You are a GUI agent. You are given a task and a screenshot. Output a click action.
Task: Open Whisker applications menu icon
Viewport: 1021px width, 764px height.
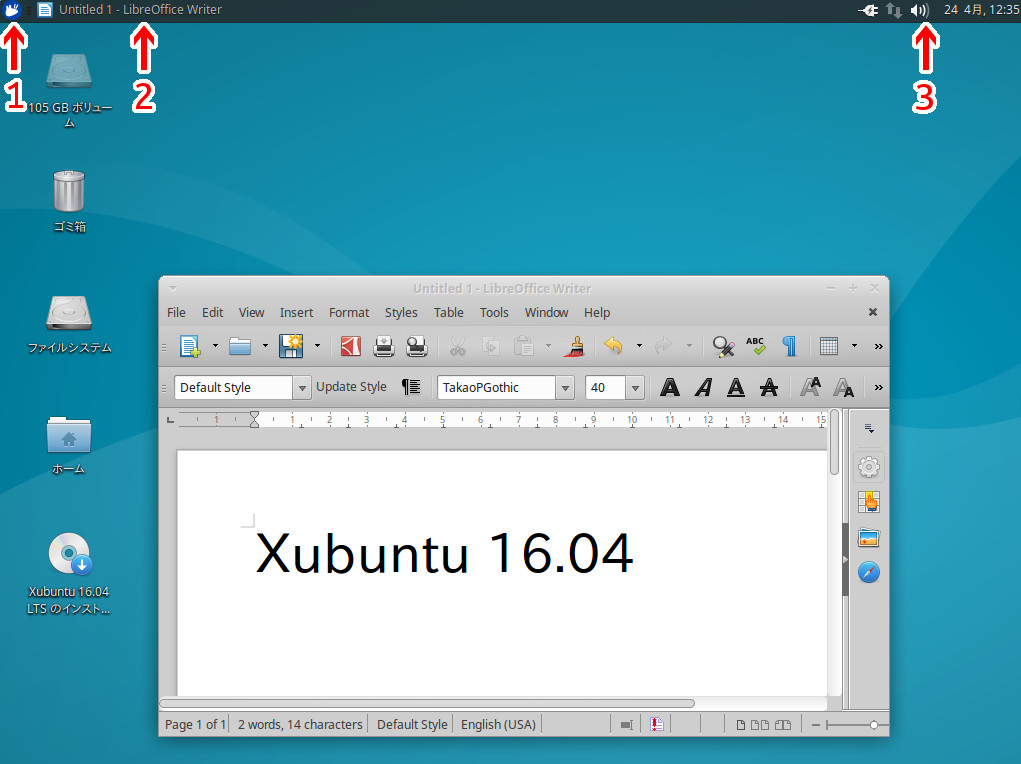12,10
